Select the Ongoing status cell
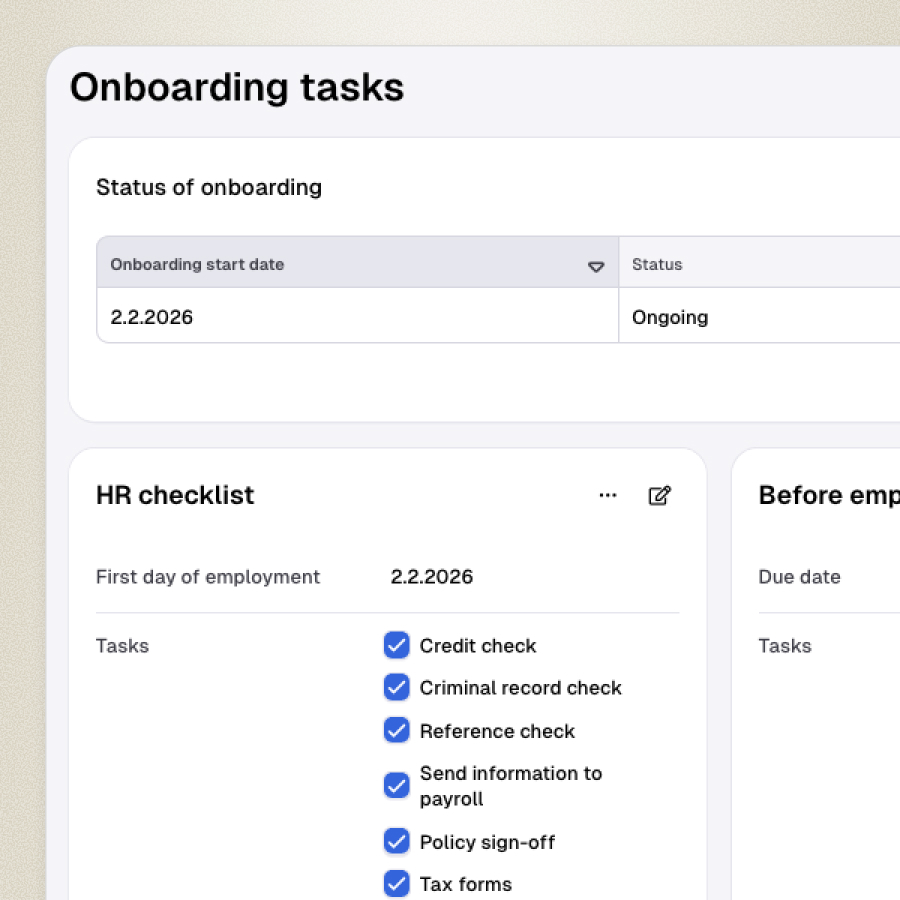This screenshot has height=900, width=900. click(670, 317)
